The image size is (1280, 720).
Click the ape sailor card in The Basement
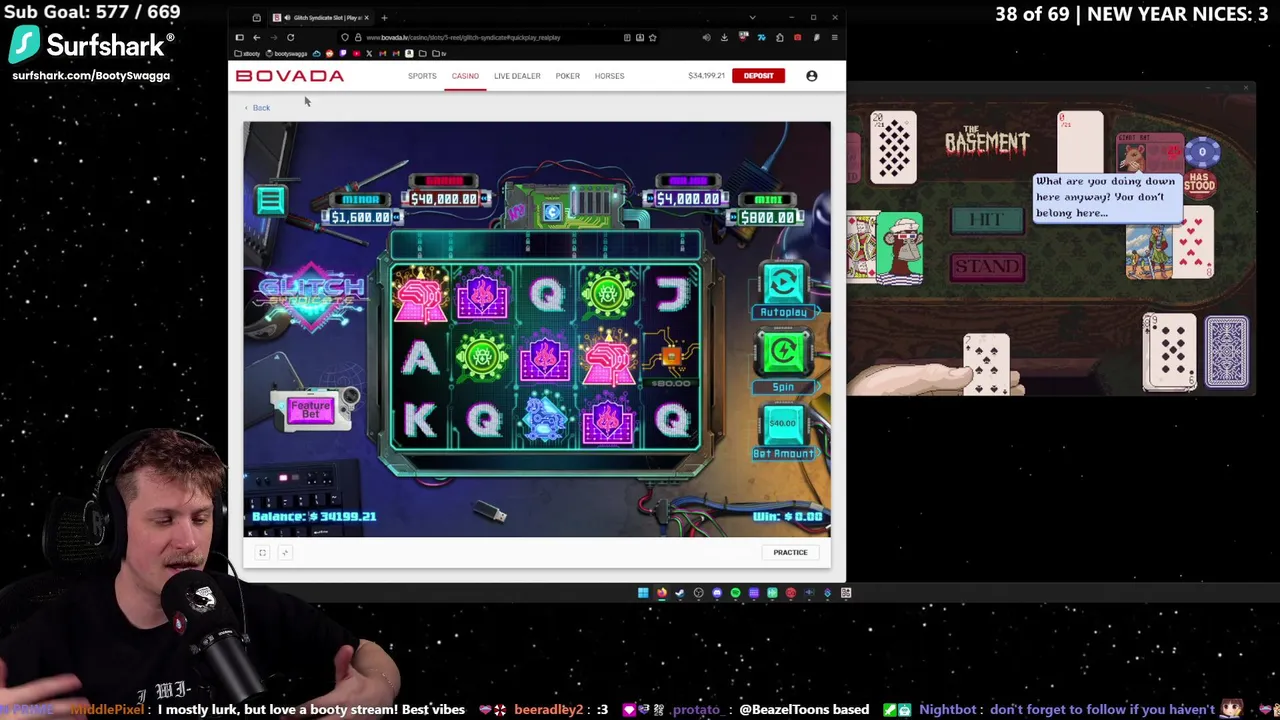pos(898,249)
